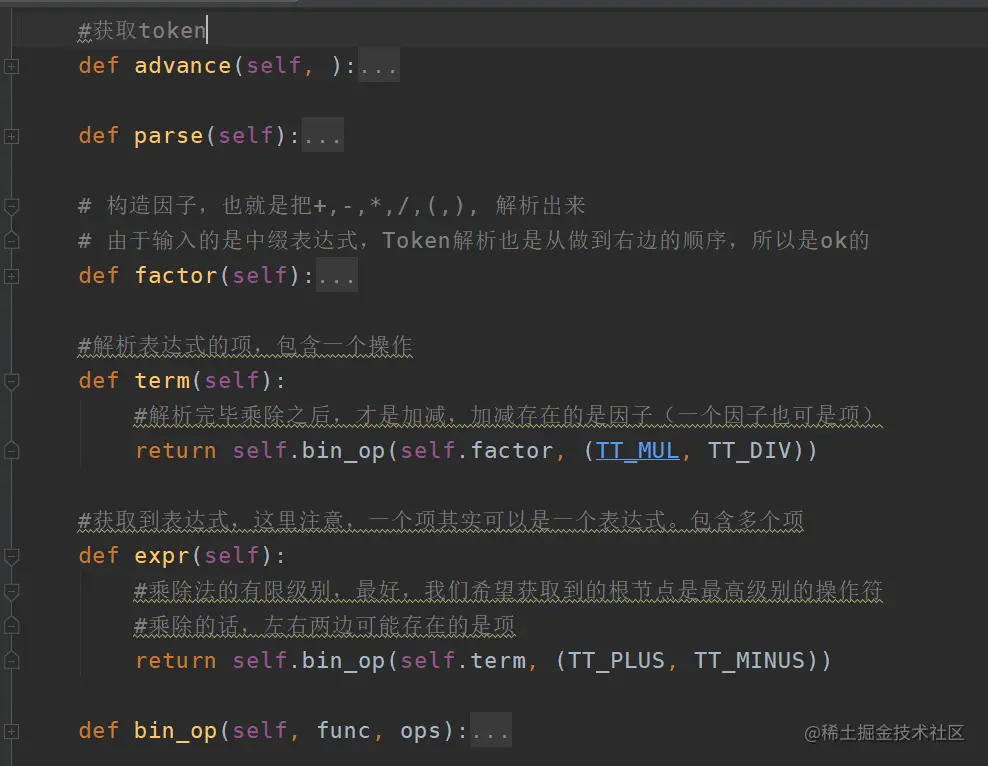Click the TT_MINUS constant
The image size is (988, 766).
749,661
